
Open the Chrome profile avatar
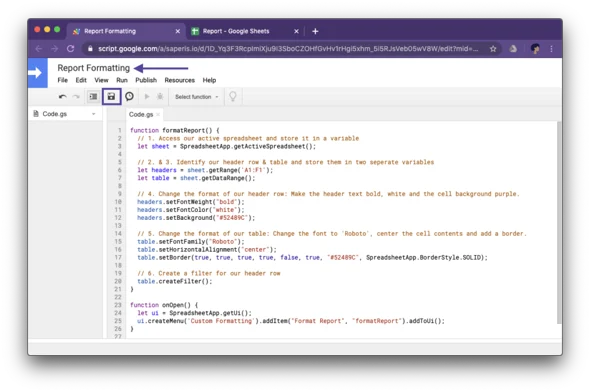(535, 49)
